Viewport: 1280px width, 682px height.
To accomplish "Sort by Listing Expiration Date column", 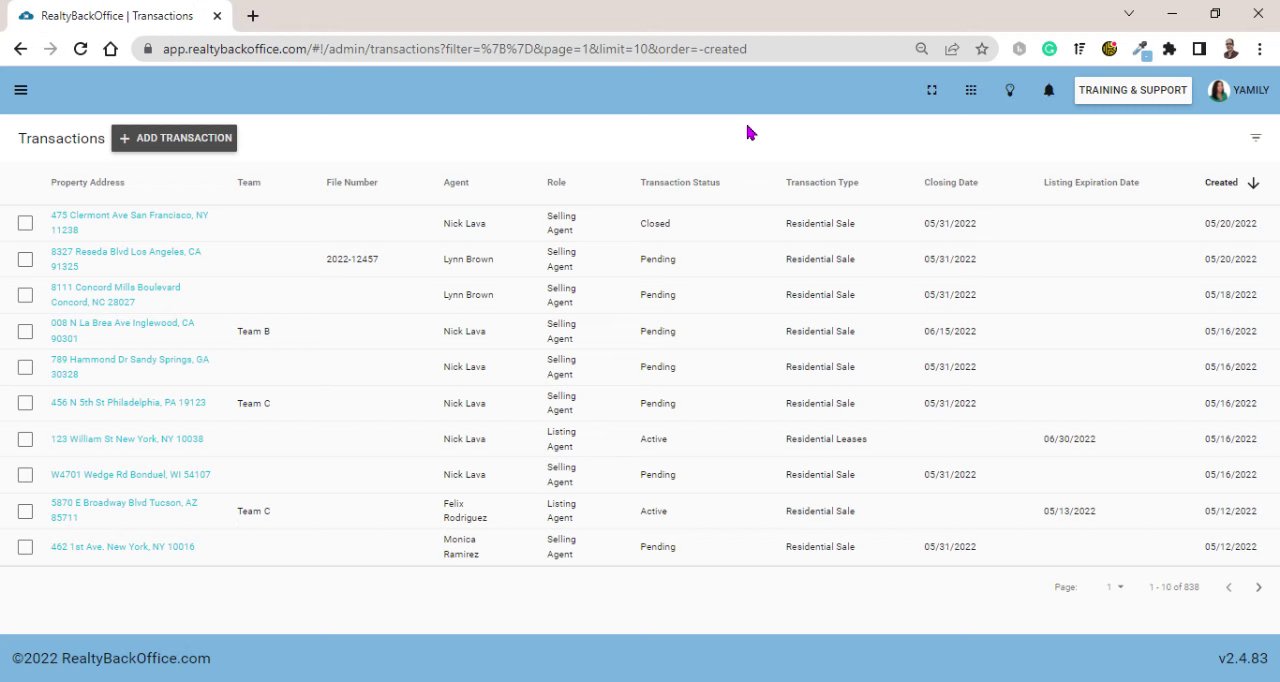I will coord(1091,183).
